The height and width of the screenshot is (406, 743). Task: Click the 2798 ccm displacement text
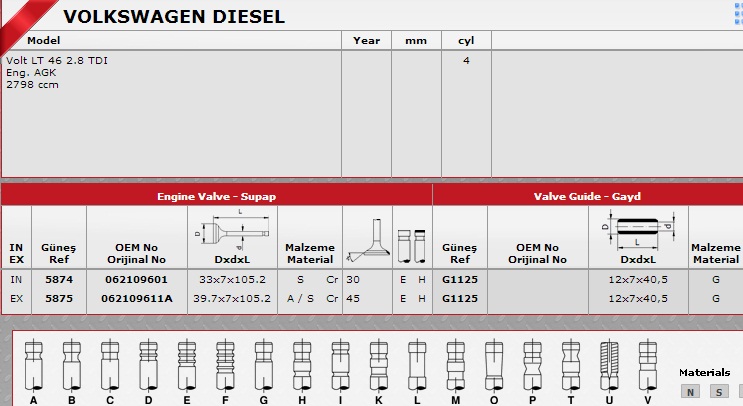point(32,85)
